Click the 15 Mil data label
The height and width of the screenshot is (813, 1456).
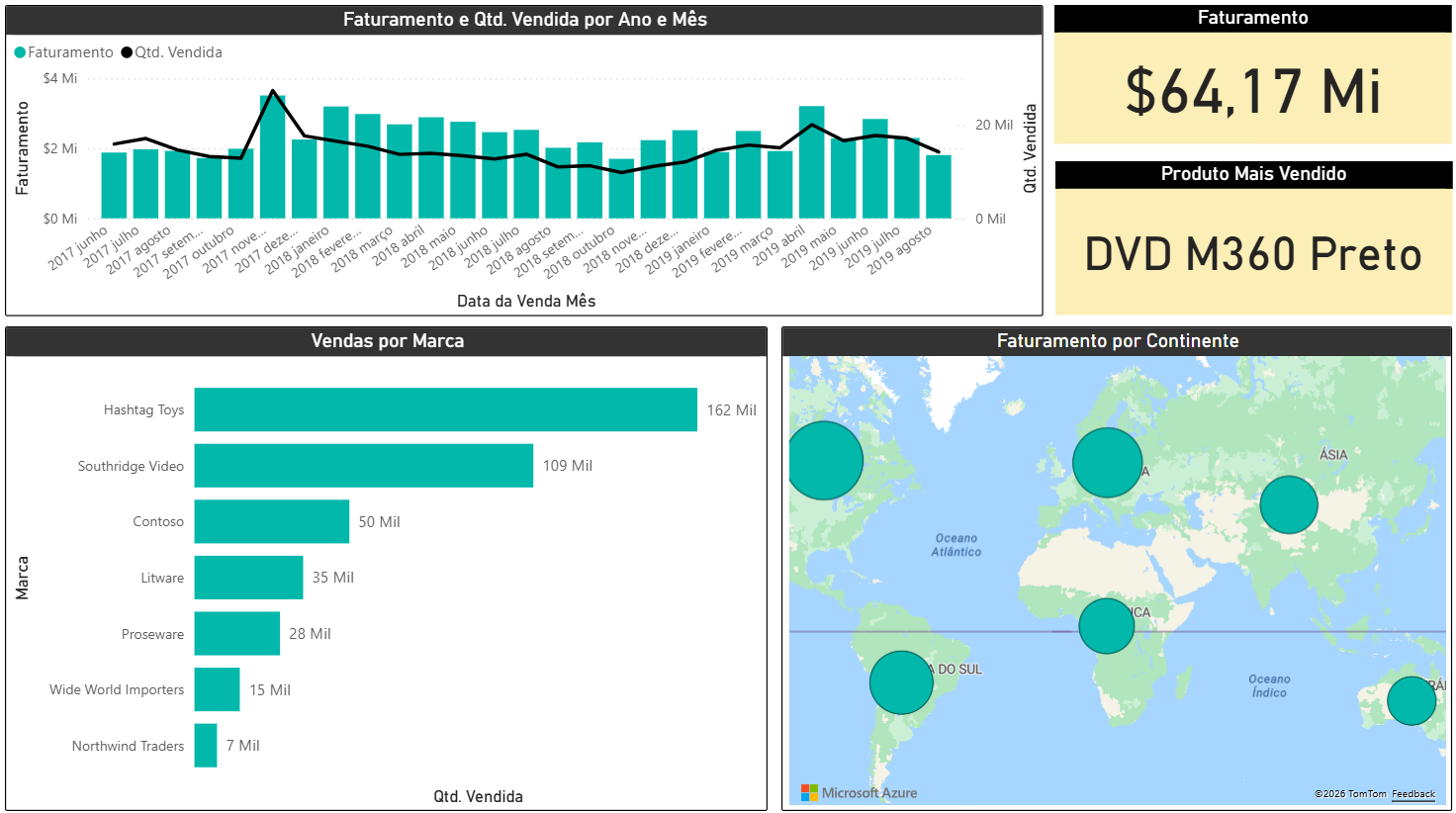[x=270, y=690]
